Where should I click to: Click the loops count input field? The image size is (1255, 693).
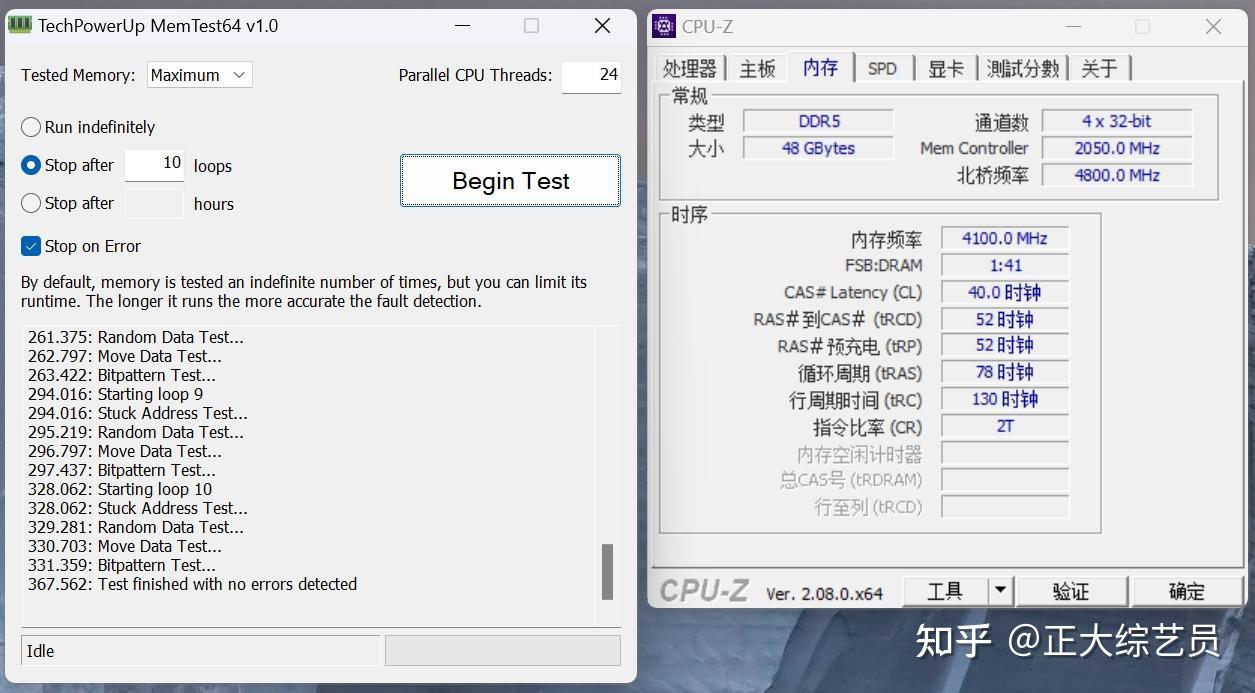154,165
